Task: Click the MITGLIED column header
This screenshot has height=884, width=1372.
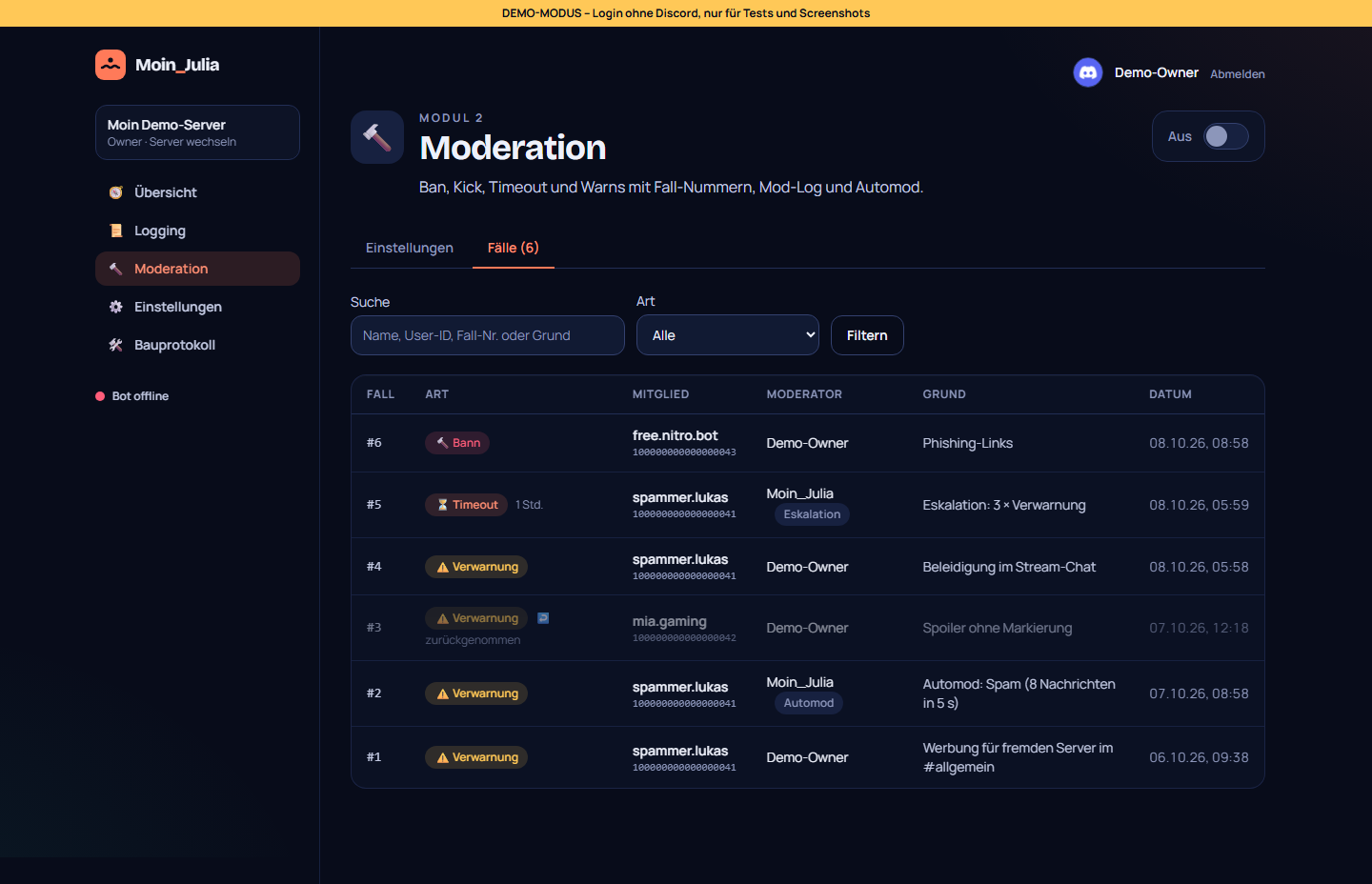Action: coord(661,394)
